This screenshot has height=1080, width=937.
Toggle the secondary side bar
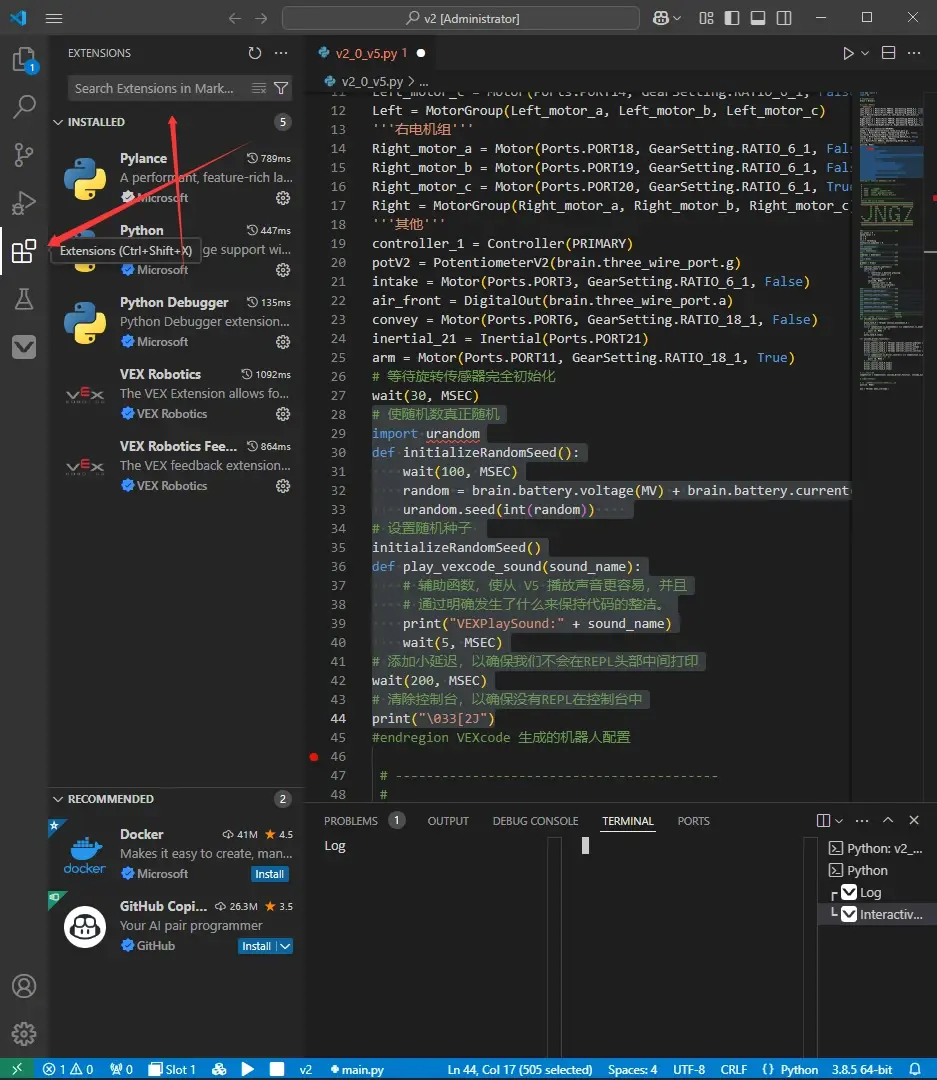(x=784, y=19)
